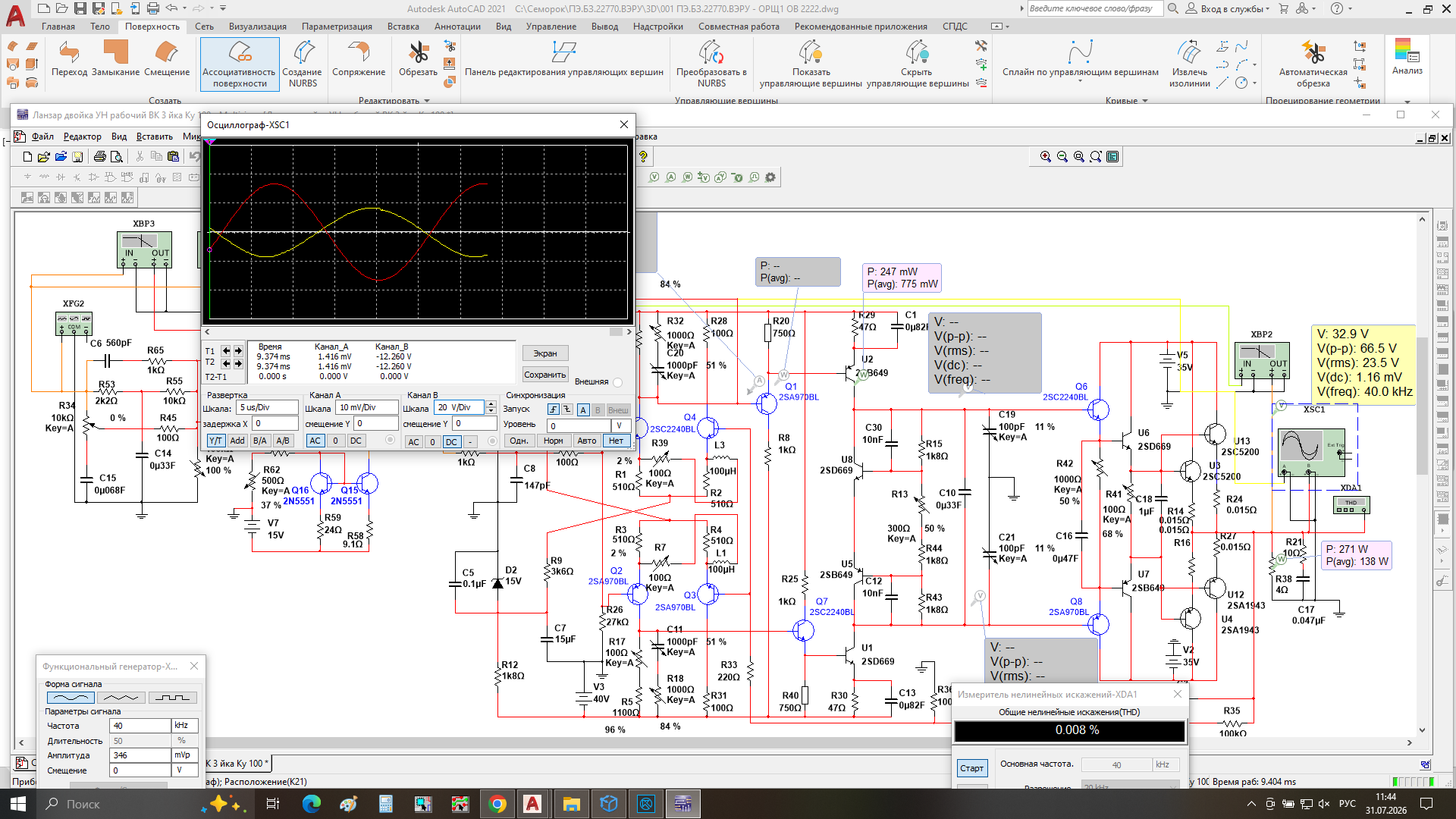Select sine waveform in function generator
Screen dimensions: 1456x819
71,698
